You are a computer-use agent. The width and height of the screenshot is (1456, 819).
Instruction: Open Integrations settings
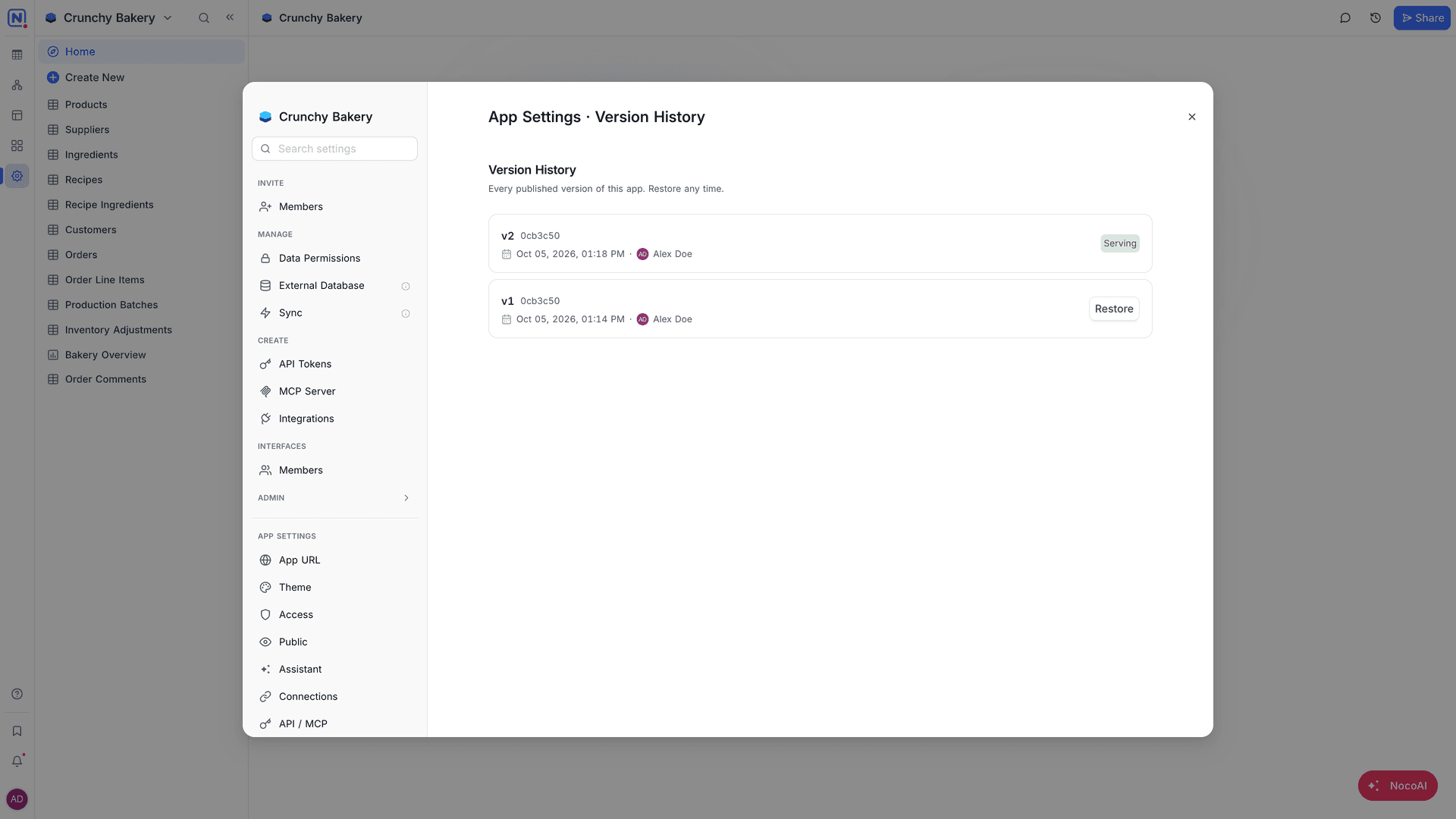[x=334, y=419]
